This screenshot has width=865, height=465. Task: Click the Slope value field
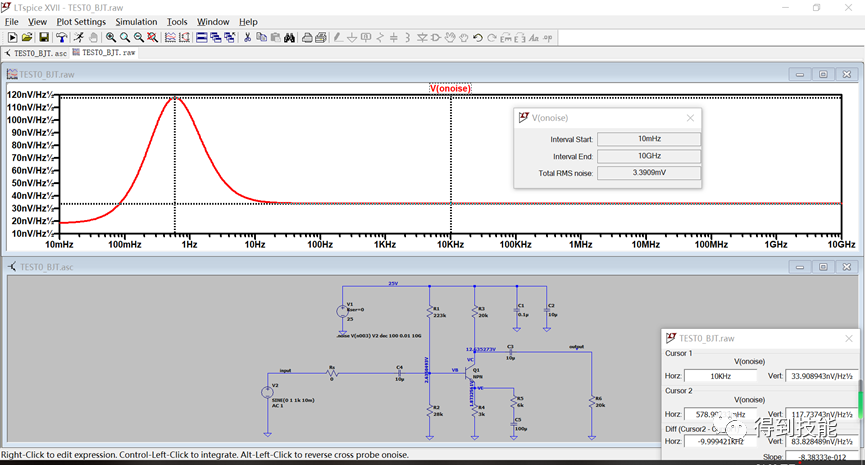(x=821, y=457)
